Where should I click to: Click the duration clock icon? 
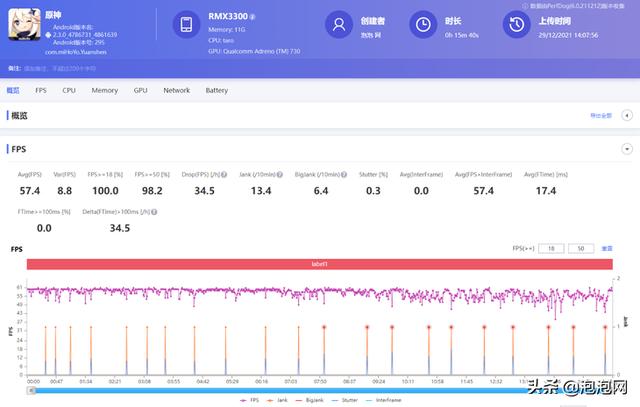423,24
